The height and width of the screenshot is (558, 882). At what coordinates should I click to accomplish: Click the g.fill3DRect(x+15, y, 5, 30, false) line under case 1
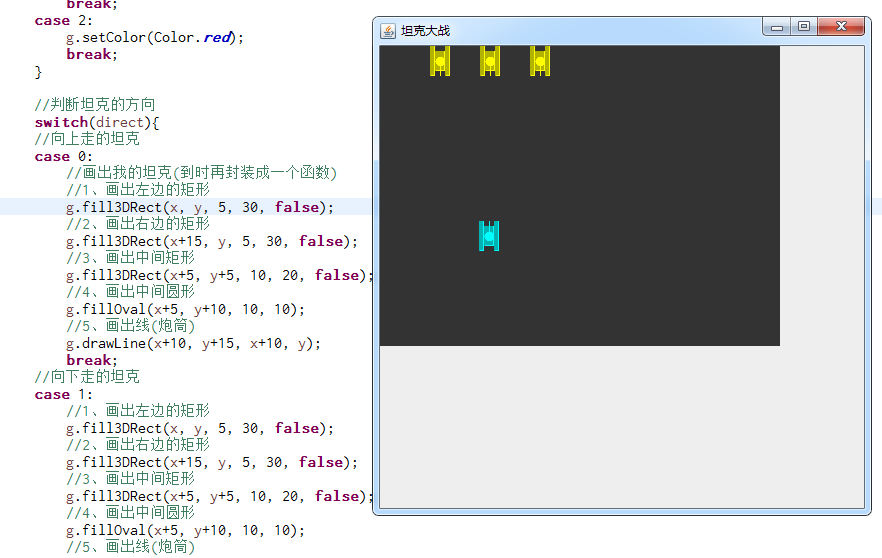tap(212, 462)
